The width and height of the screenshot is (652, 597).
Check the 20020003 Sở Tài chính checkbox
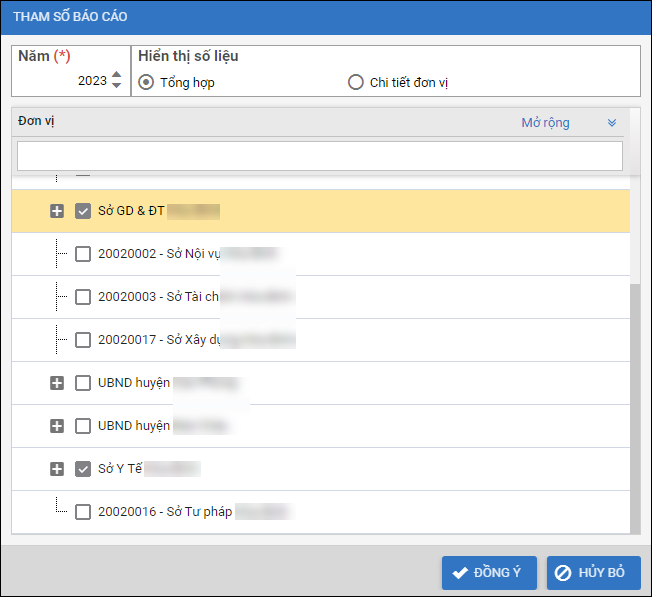coord(83,297)
